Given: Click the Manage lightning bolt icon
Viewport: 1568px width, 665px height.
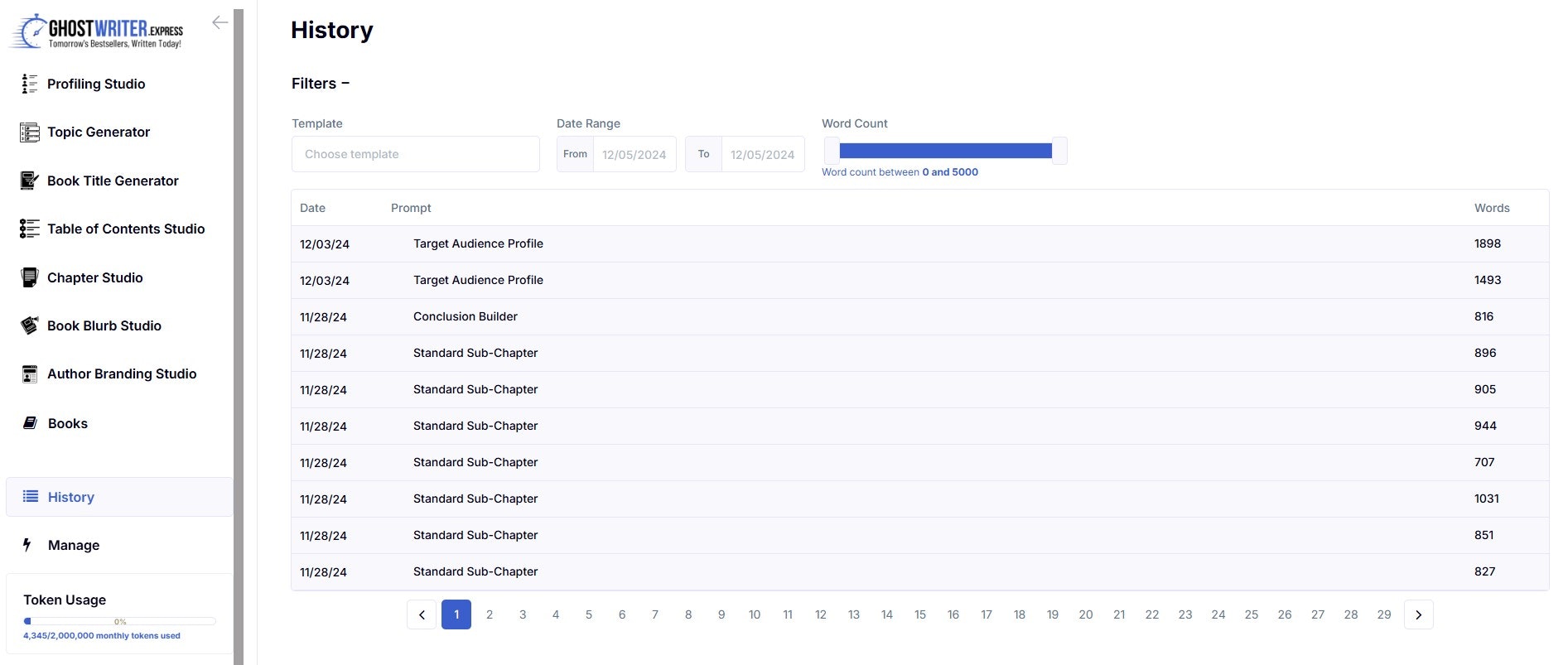Looking at the screenshot, I should [x=27, y=545].
